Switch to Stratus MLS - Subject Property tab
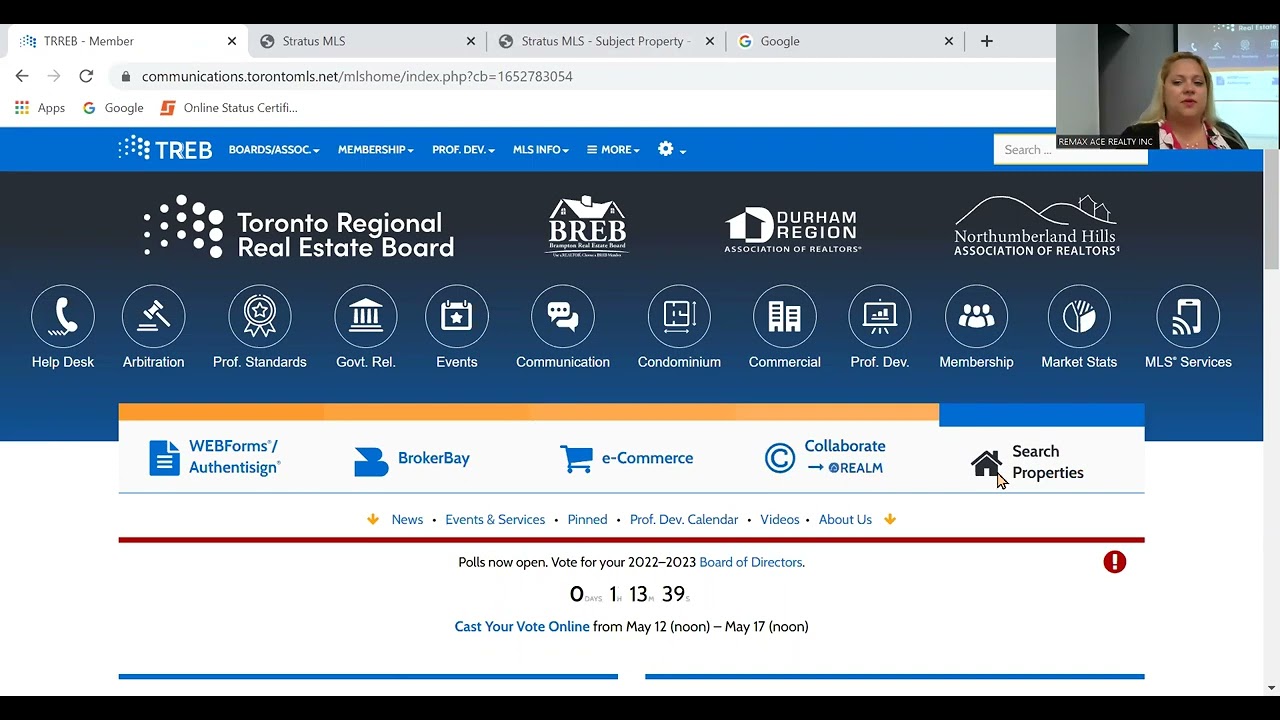1280x720 pixels. tap(606, 41)
